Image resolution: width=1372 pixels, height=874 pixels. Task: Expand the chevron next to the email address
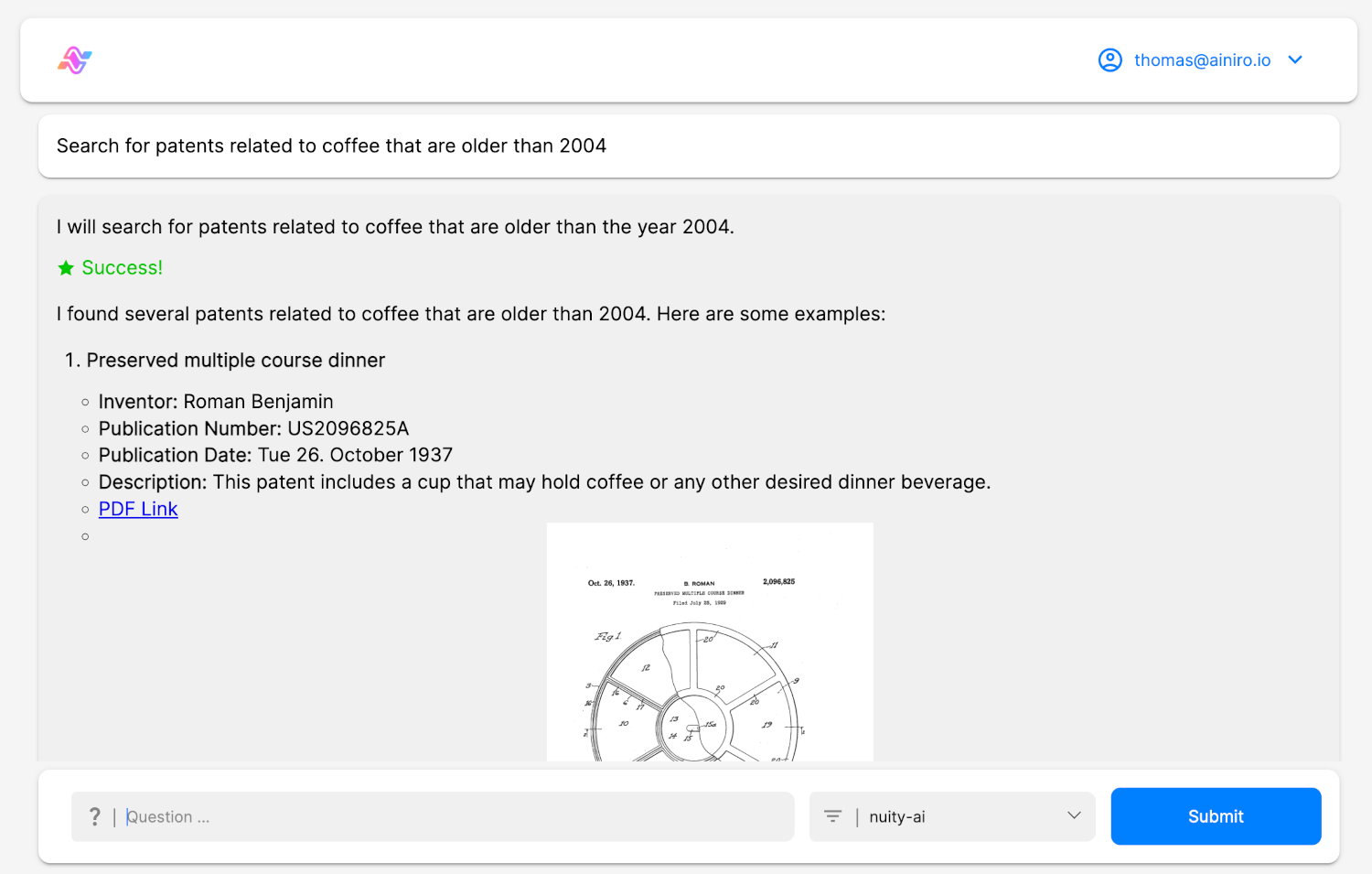pyautogui.click(x=1295, y=60)
